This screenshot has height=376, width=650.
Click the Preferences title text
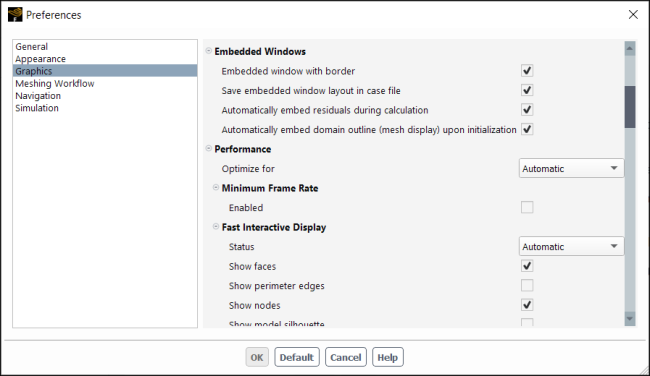(x=53, y=15)
